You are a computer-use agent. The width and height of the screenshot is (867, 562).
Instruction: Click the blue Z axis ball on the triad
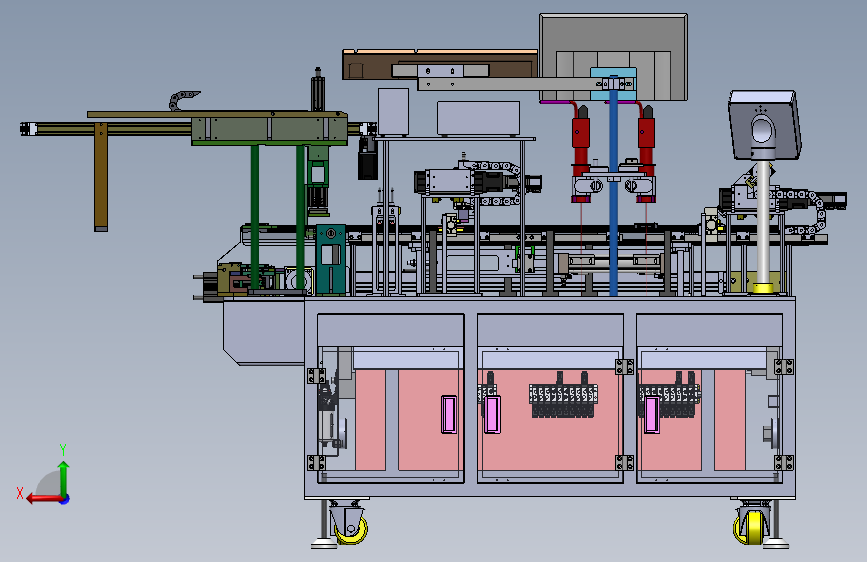point(65,499)
